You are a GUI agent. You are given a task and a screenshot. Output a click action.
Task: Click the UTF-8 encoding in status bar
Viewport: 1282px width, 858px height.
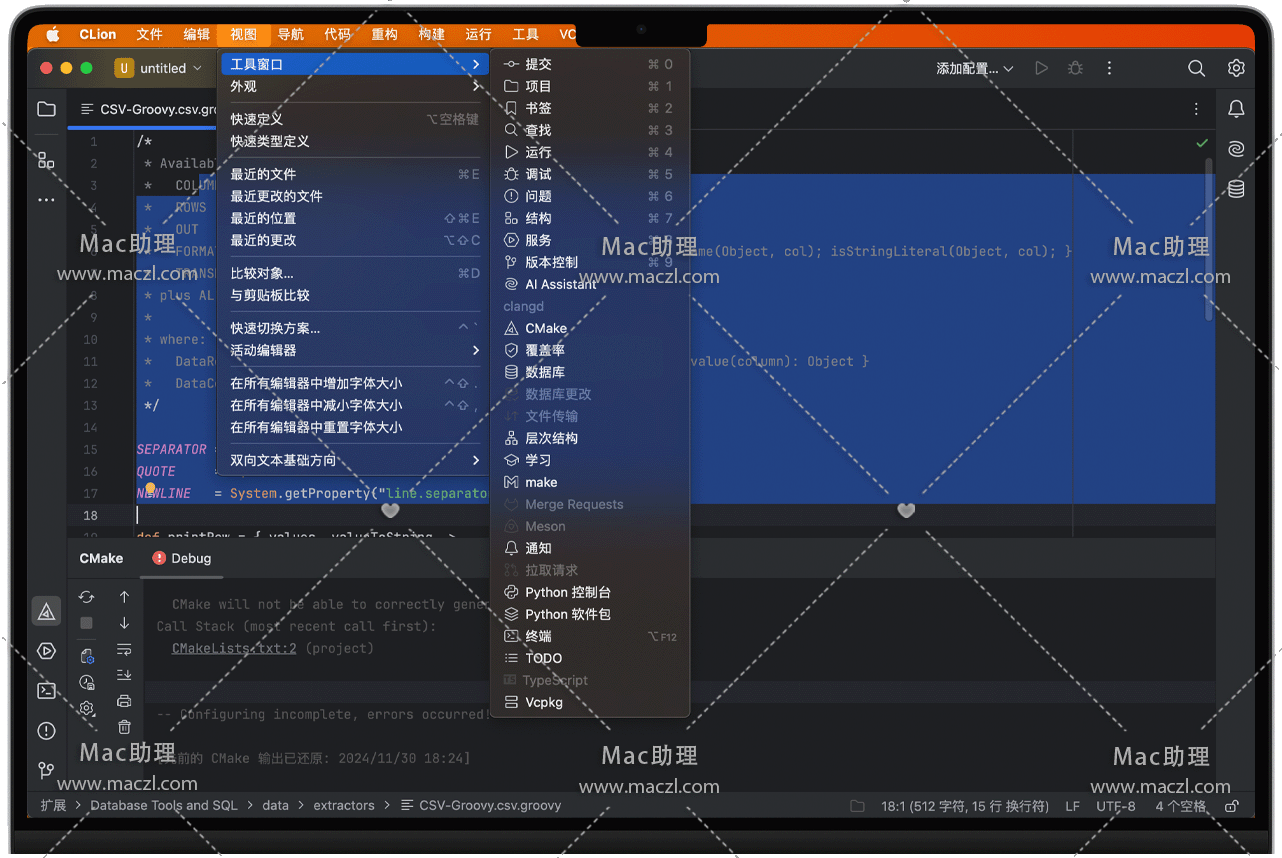click(1115, 806)
